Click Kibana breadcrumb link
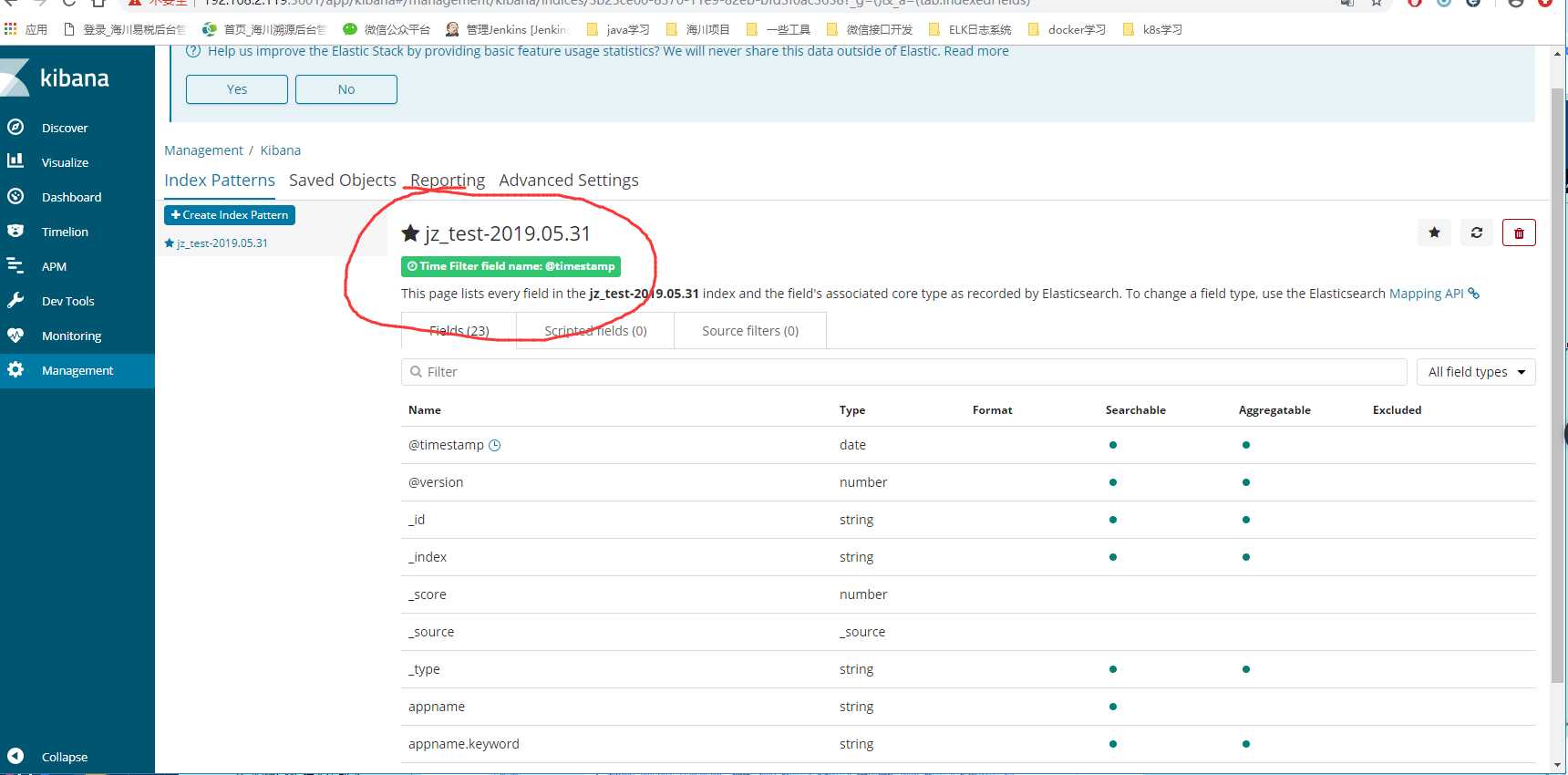 point(280,150)
